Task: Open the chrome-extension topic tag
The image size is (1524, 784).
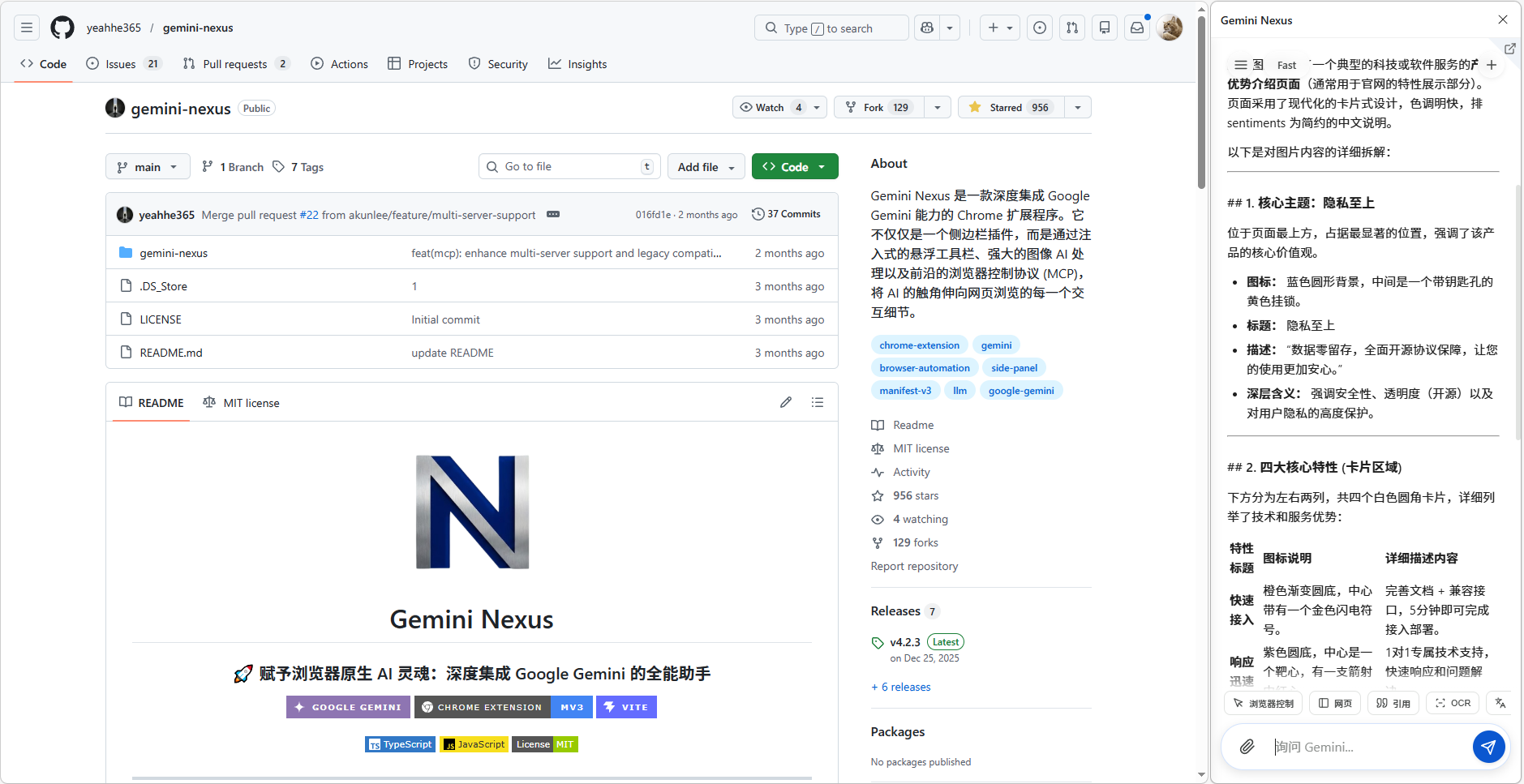Action: 920,345
